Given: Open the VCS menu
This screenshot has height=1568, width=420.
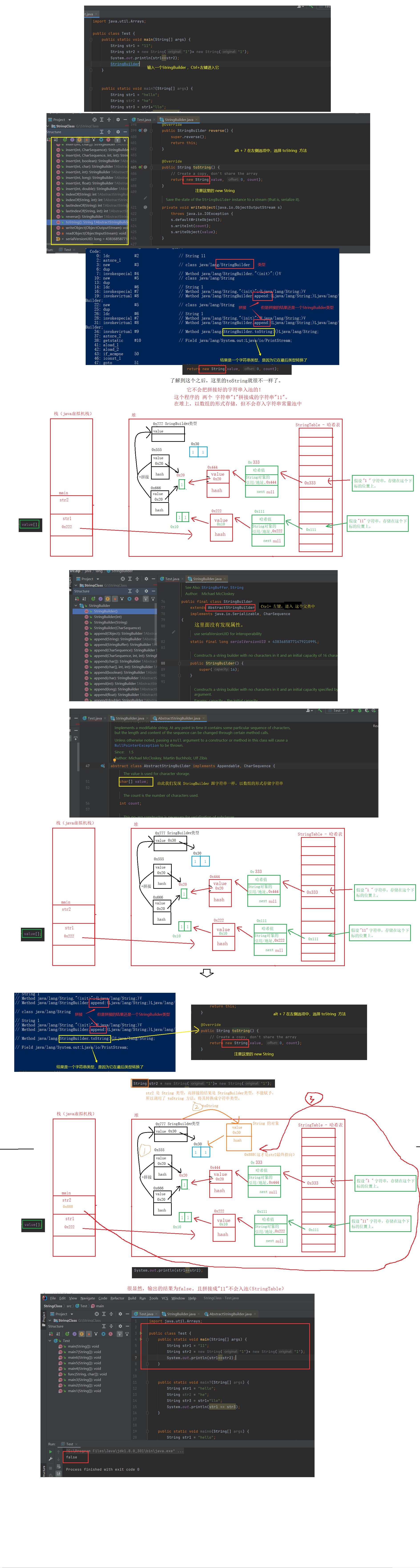Looking at the screenshot, I should tap(165, 1298).
